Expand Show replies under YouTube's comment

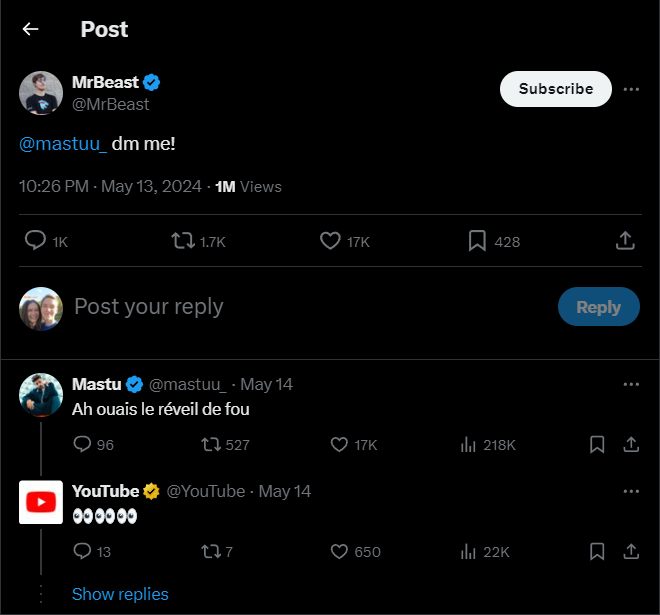point(120,594)
